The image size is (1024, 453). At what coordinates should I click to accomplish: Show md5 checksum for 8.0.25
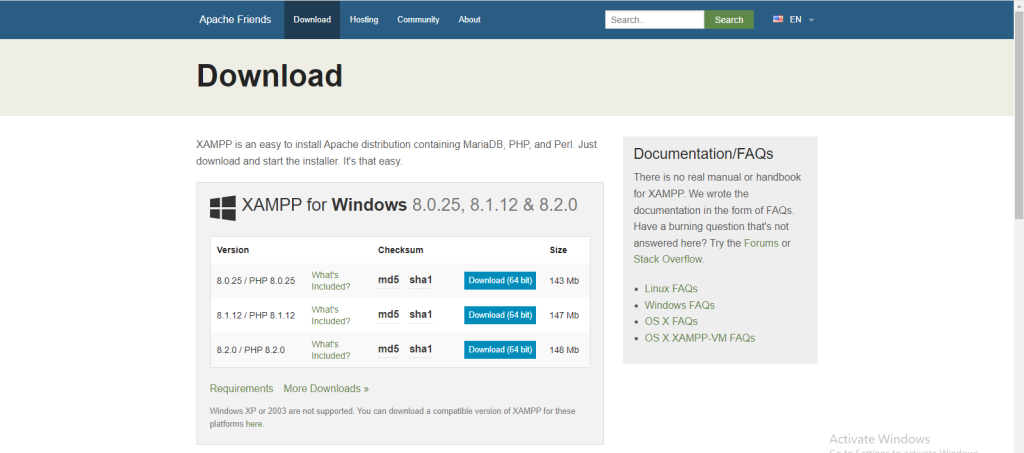(389, 280)
